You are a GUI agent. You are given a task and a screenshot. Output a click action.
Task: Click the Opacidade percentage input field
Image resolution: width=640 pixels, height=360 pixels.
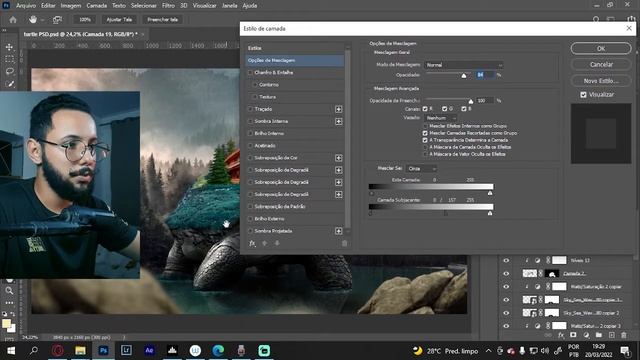tap(484, 75)
